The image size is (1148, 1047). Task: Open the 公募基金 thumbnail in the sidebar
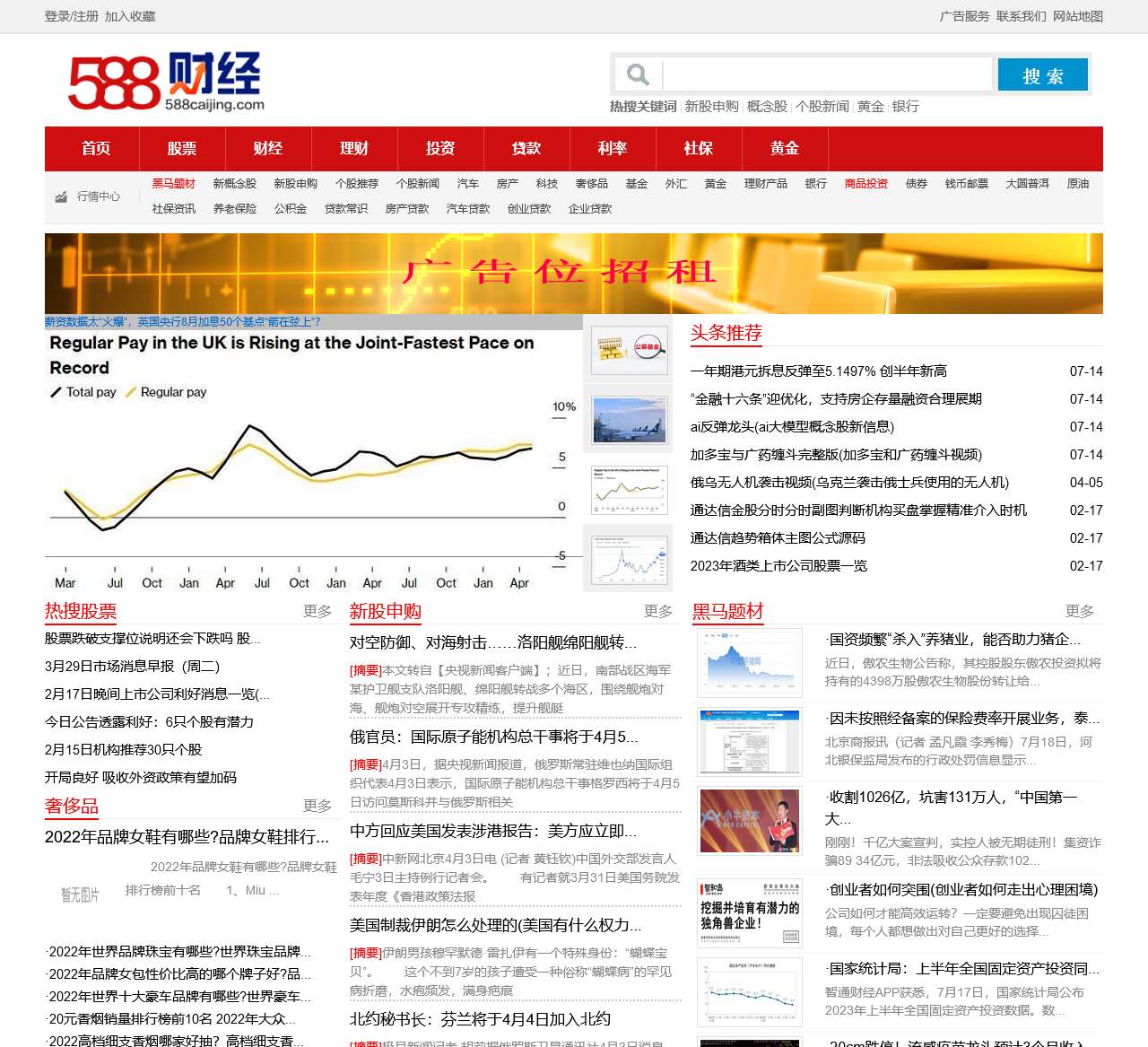(628, 351)
